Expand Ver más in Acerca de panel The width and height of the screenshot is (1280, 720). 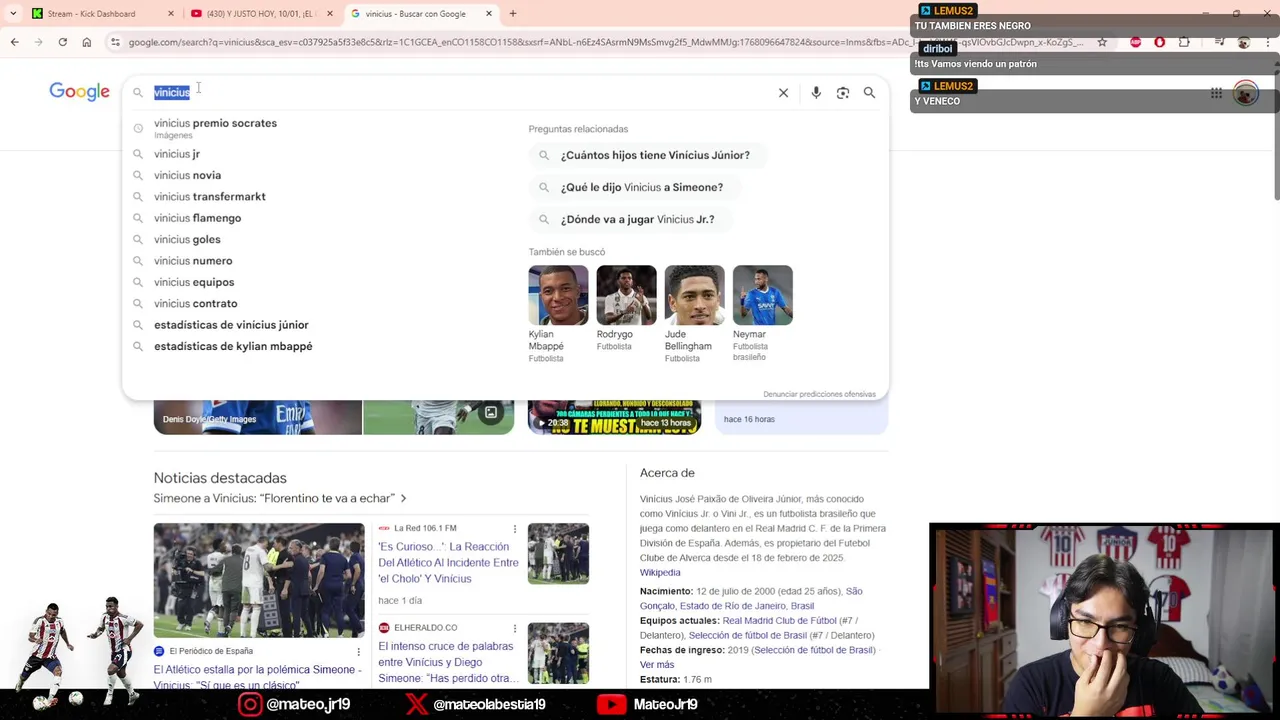pyautogui.click(x=657, y=664)
